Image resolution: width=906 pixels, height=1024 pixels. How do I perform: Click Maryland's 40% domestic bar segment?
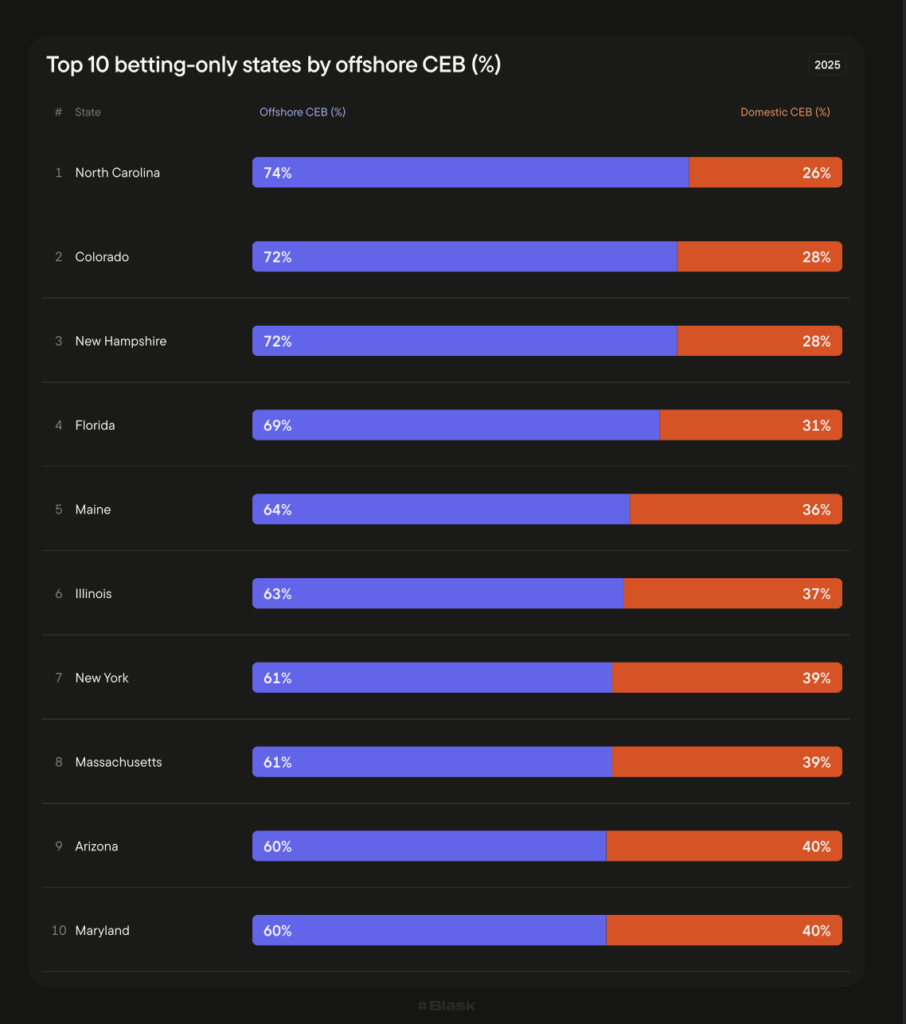pyautogui.click(x=724, y=930)
